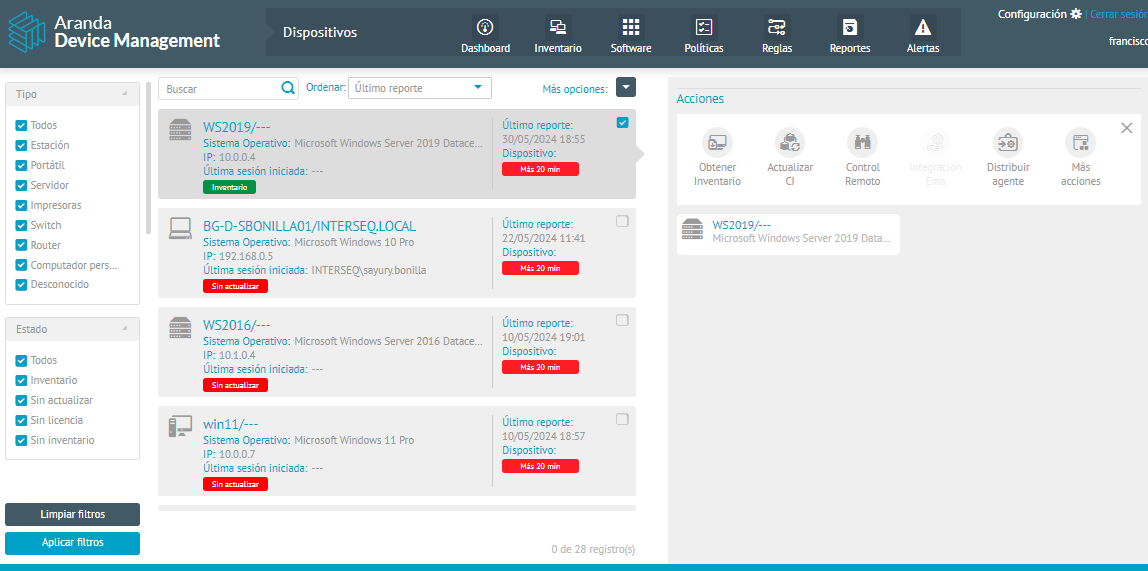This screenshot has width=1148, height=571.
Task: Click the search magnifier icon
Action: point(288,88)
